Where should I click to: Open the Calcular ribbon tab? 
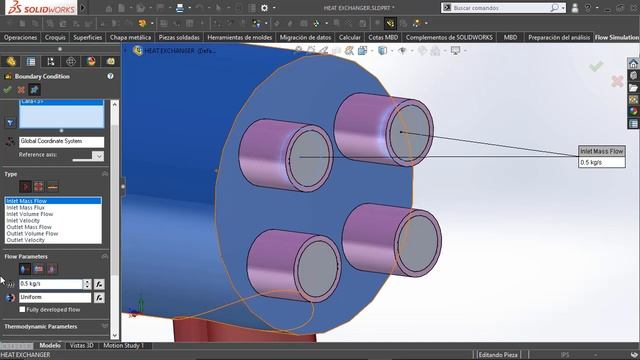point(350,38)
